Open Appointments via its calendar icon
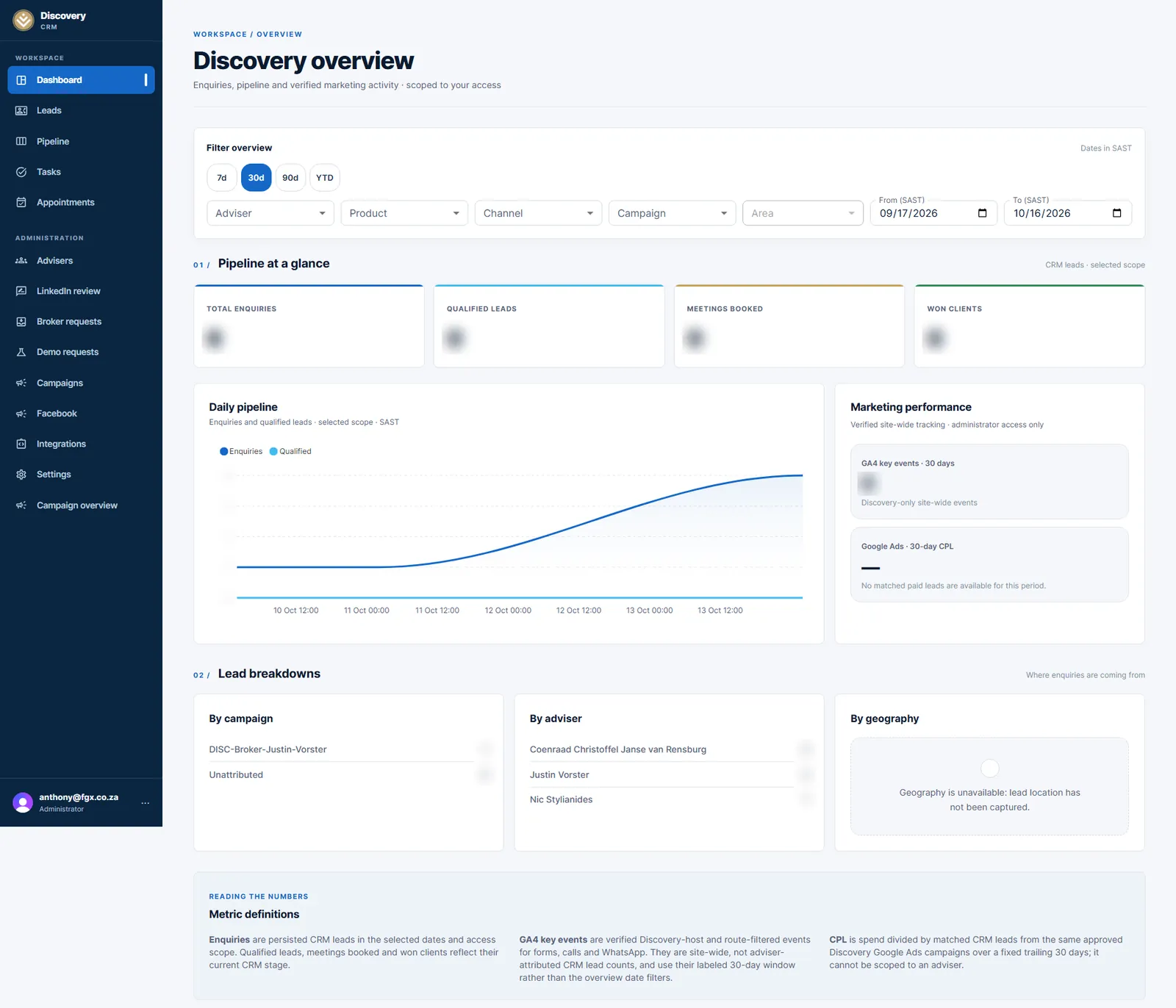 [21, 202]
